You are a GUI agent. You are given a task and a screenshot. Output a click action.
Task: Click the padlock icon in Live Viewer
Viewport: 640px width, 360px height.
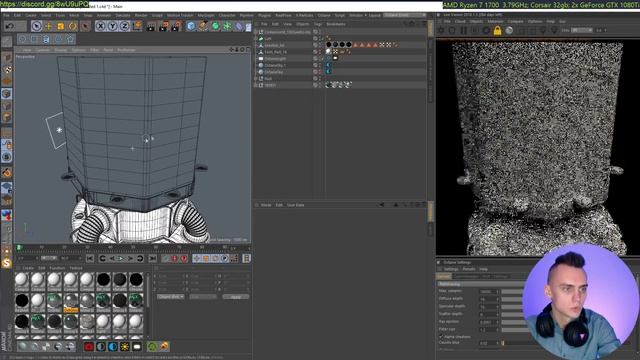(x=497, y=31)
